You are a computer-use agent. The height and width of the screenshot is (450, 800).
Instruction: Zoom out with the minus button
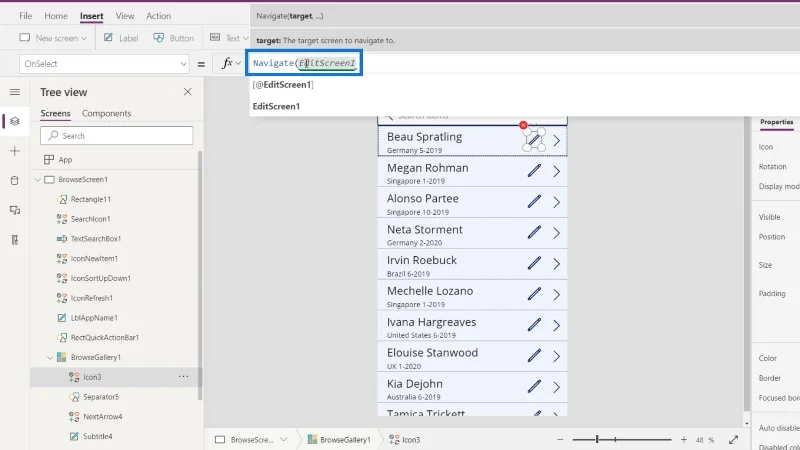[x=560, y=440]
